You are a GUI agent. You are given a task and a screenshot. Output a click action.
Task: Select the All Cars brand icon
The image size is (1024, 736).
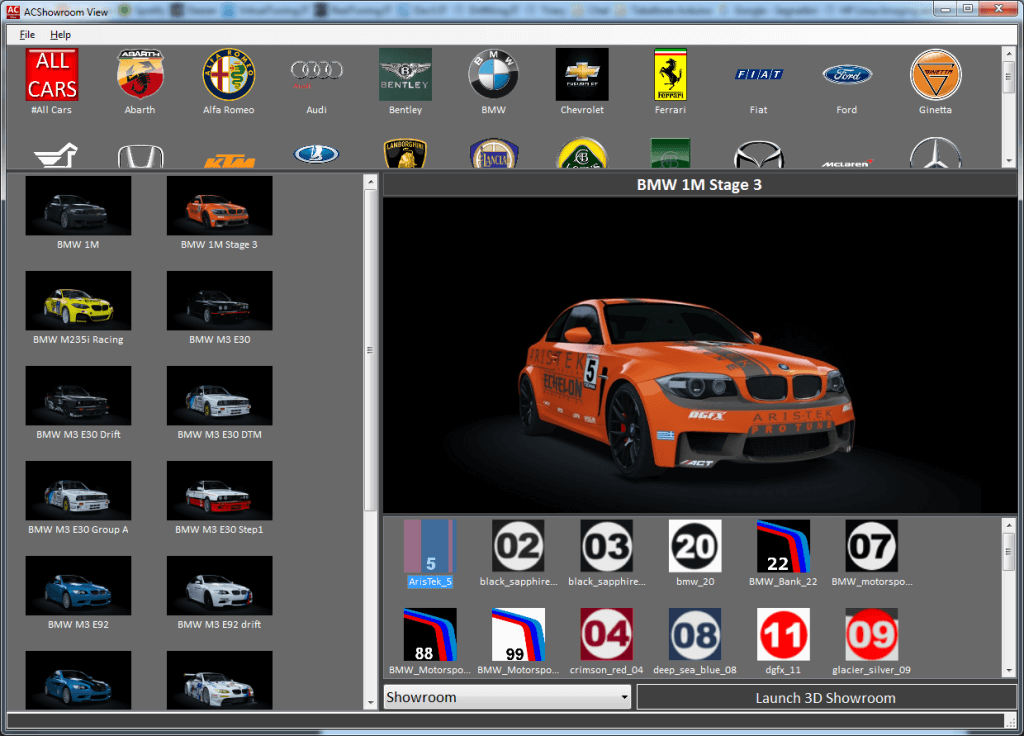tap(52, 74)
